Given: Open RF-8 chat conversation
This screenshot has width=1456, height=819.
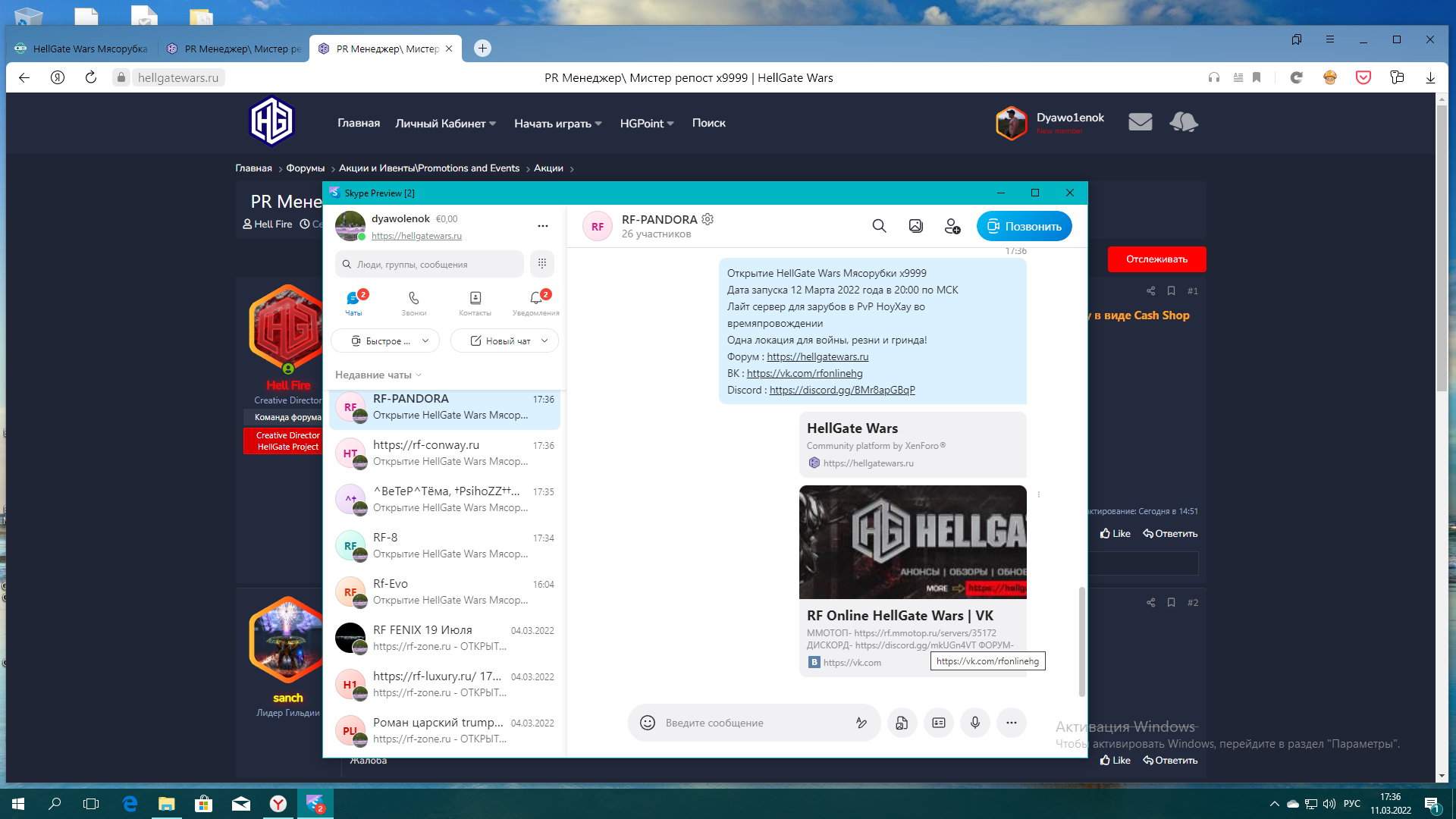Looking at the screenshot, I should pos(445,545).
